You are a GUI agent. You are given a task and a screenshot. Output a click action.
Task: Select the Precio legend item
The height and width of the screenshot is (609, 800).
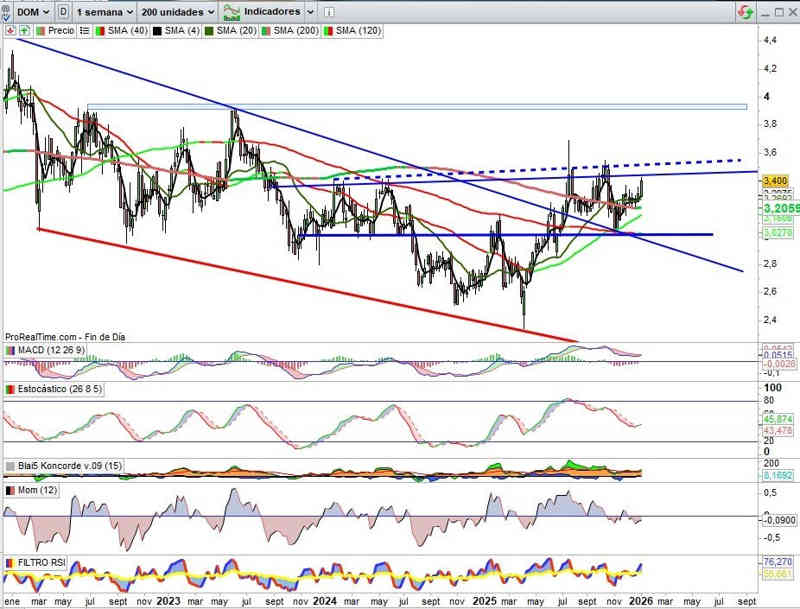point(61,31)
